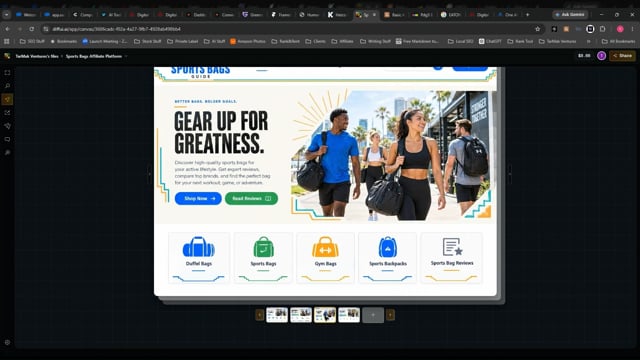The height and width of the screenshot is (360, 640).
Task: Click Read Reviews green button
Action: point(251,198)
